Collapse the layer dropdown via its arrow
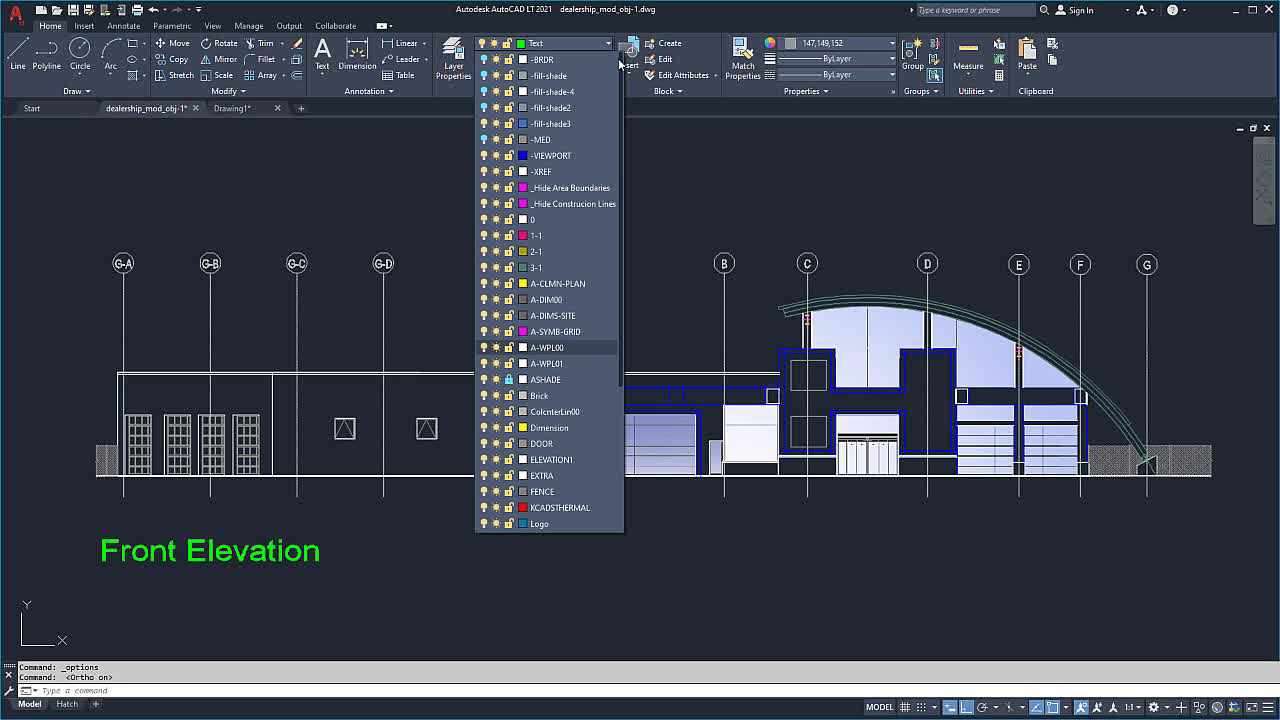The height and width of the screenshot is (720, 1280). 607,44
